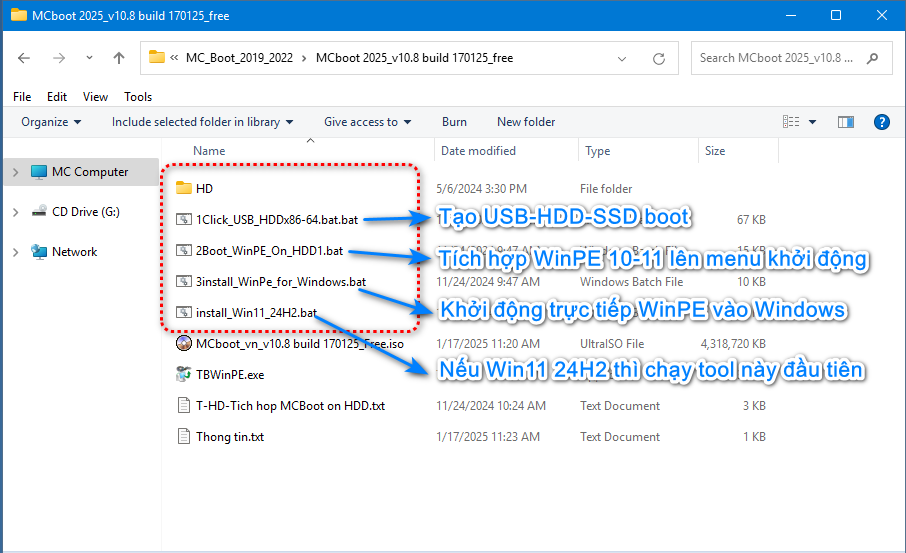Open the Organize dropdown menu
Viewport: 906px width, 553px height.
tap(51, 122)
